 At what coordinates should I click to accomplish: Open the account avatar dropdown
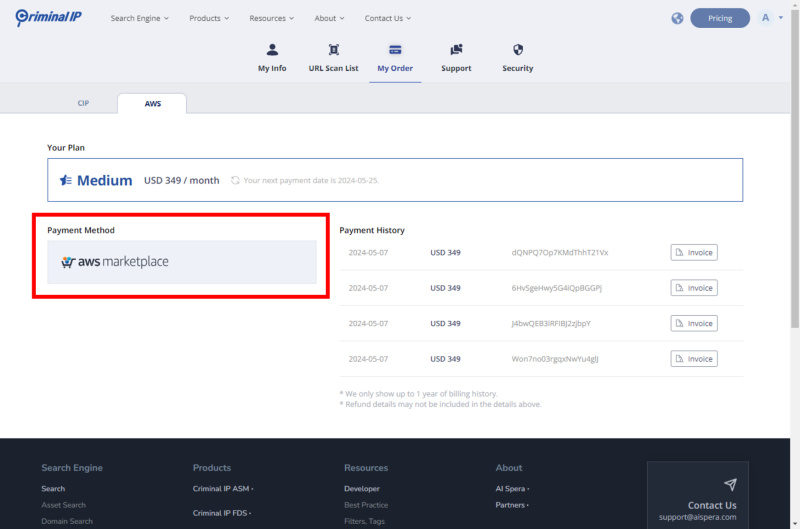(770, 18)
